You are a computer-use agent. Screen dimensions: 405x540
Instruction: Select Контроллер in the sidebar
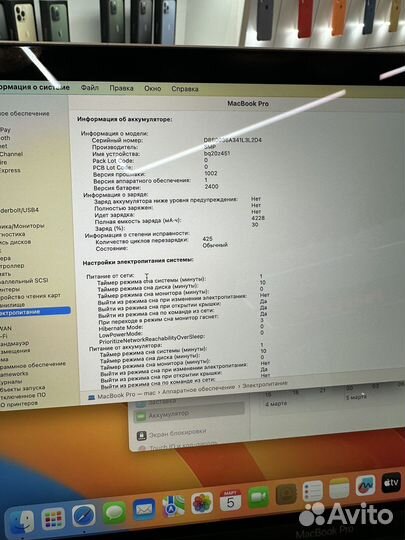tap(12, 266)
